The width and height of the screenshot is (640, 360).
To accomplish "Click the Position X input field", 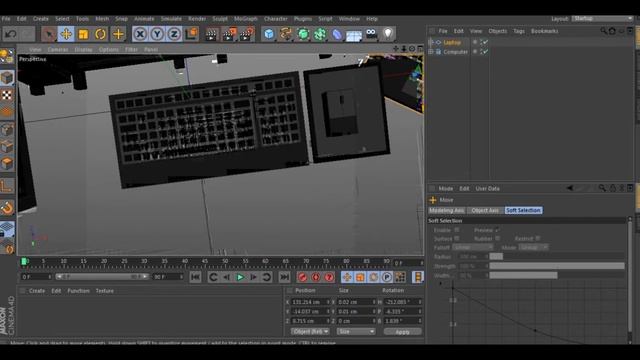I will coord(310,302).
